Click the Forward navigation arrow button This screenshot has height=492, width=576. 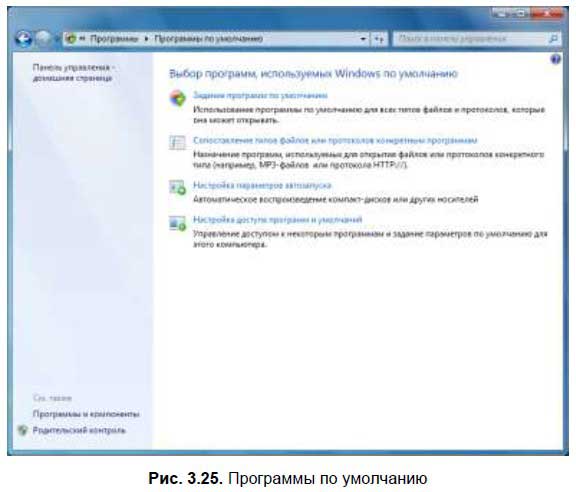pyautogui.click(x=43, y=38)
